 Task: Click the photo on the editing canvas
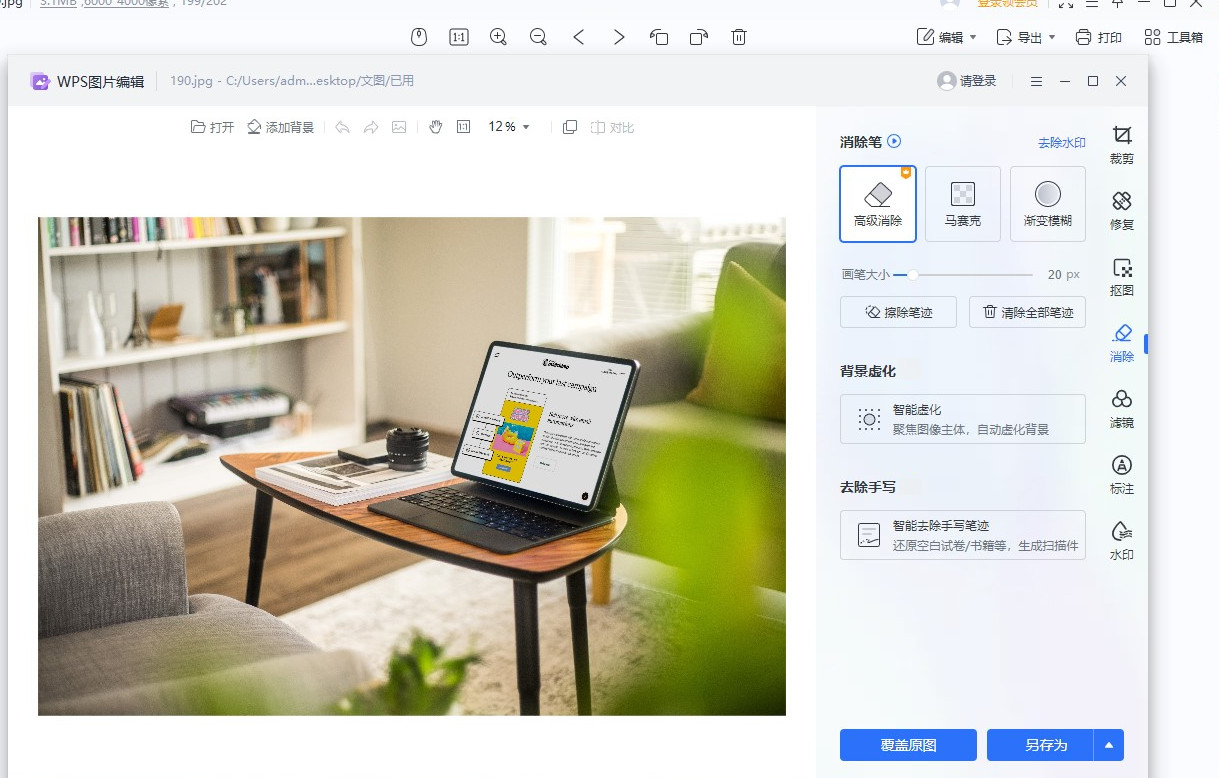412,466
